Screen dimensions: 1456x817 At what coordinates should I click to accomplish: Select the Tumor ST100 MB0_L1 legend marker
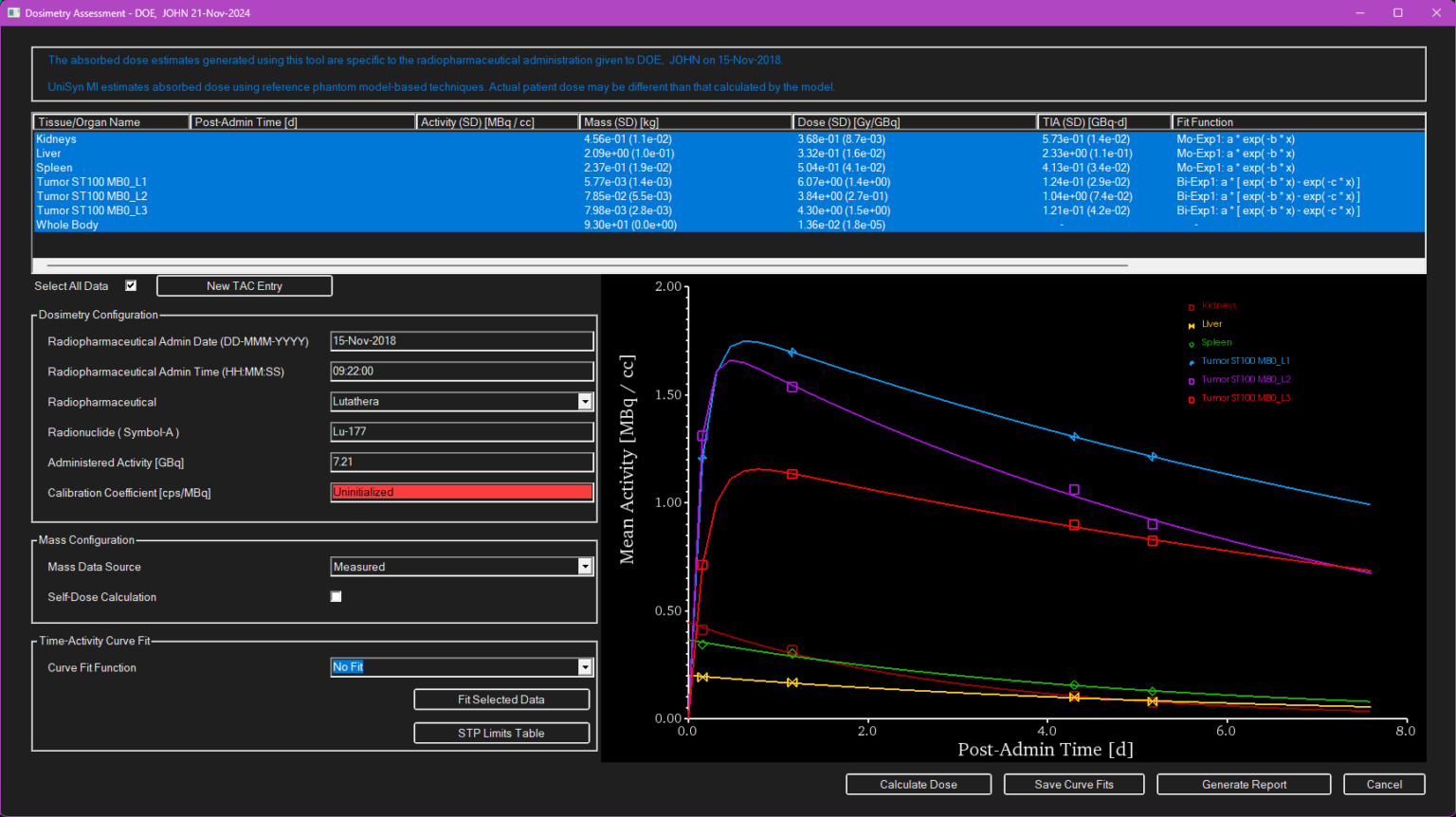[x=1192, y=361]
